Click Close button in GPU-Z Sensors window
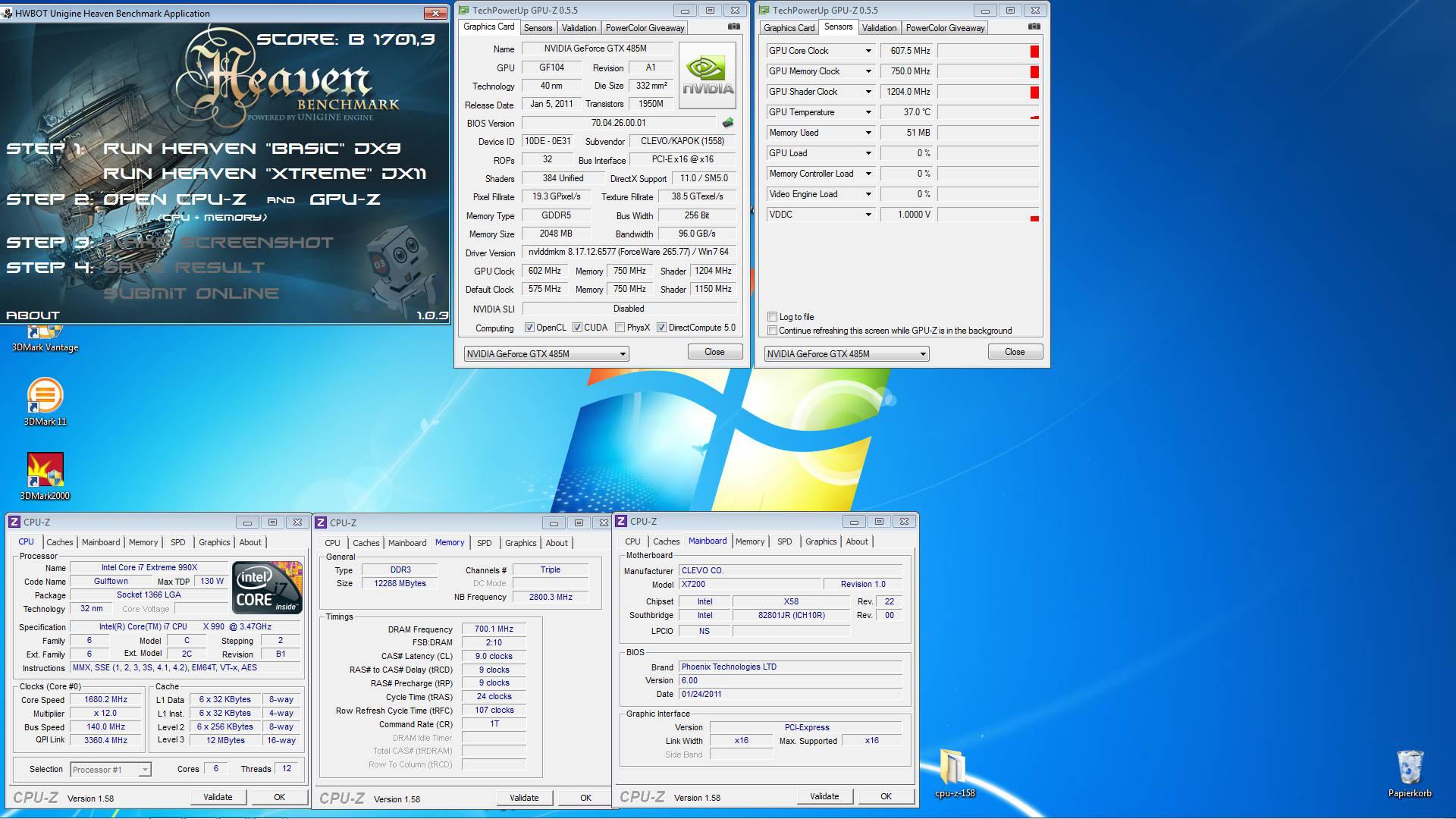Viewport: 1456px width, 819px height. [1015, 352]
